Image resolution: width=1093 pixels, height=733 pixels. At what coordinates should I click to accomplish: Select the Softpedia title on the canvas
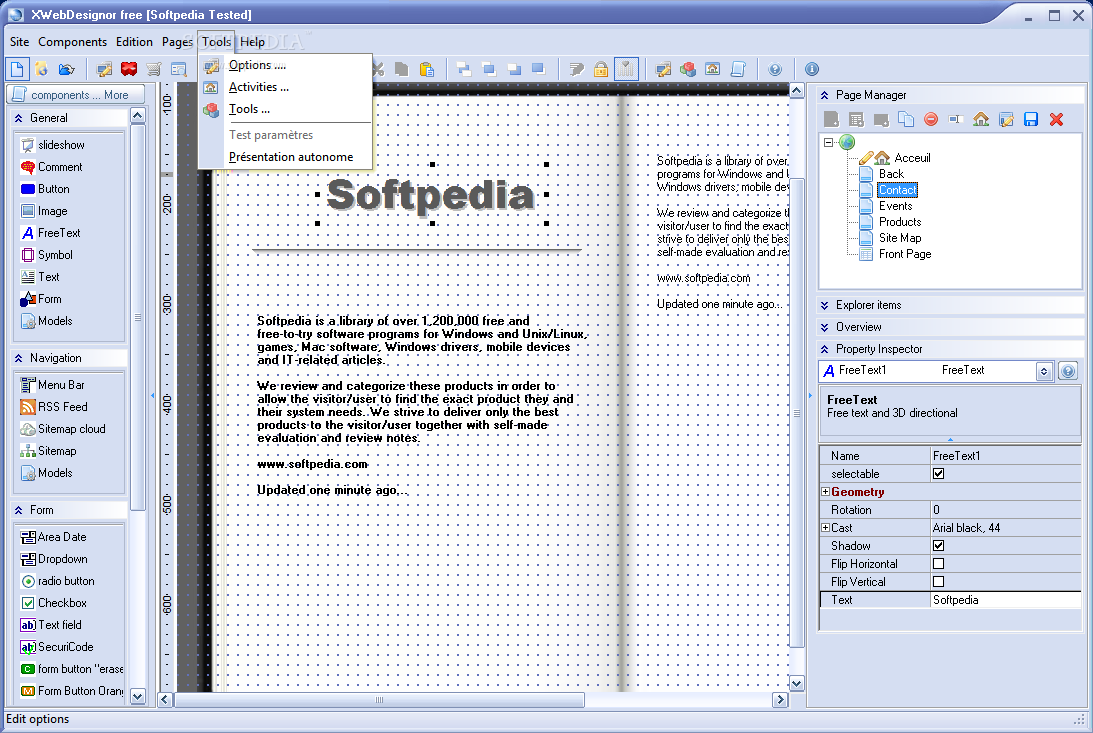point(431,194)
